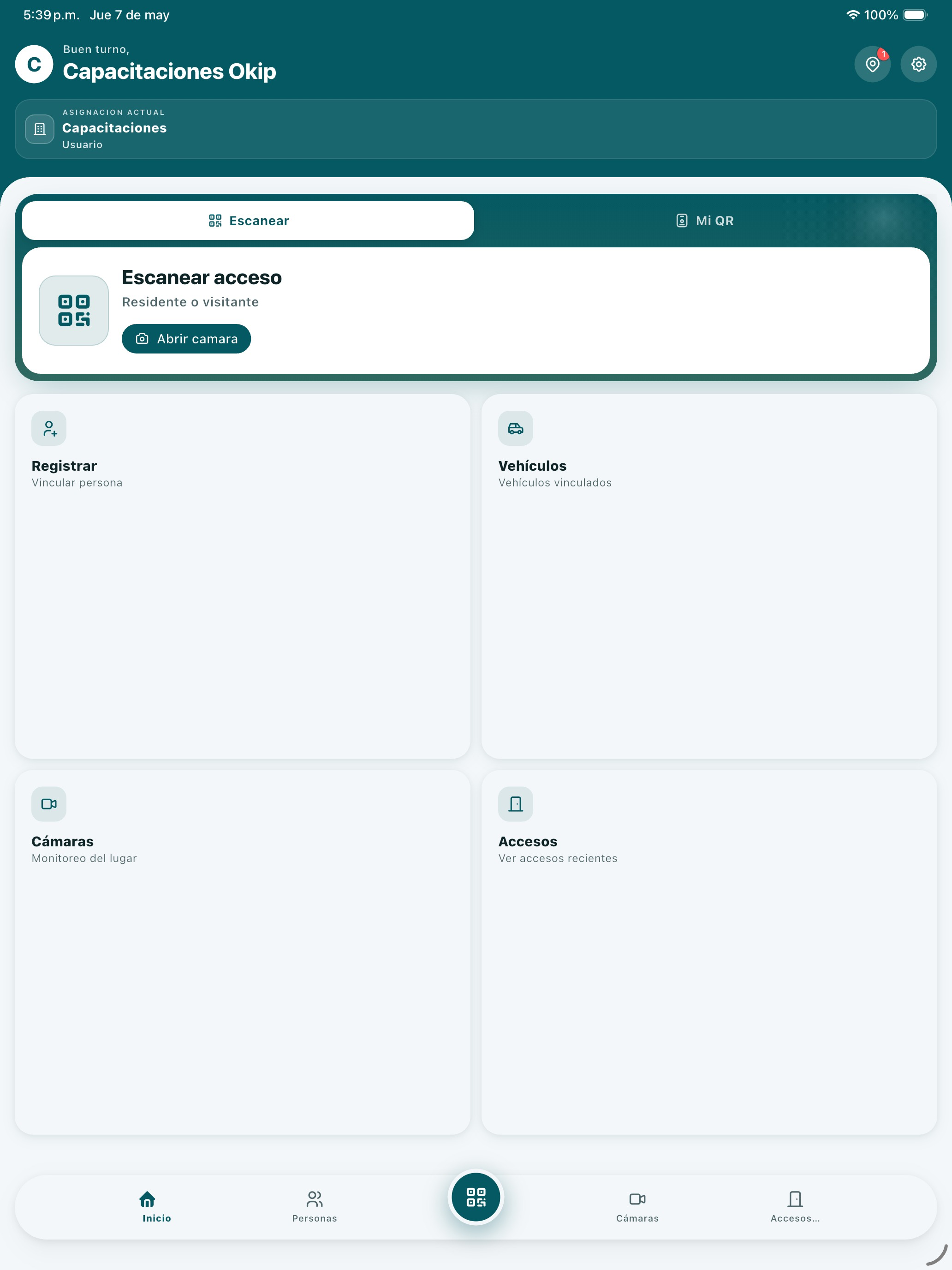This screenshot has height=1270, width=952.
Task: Select the Escanear tab
Action: pos(248,221)
